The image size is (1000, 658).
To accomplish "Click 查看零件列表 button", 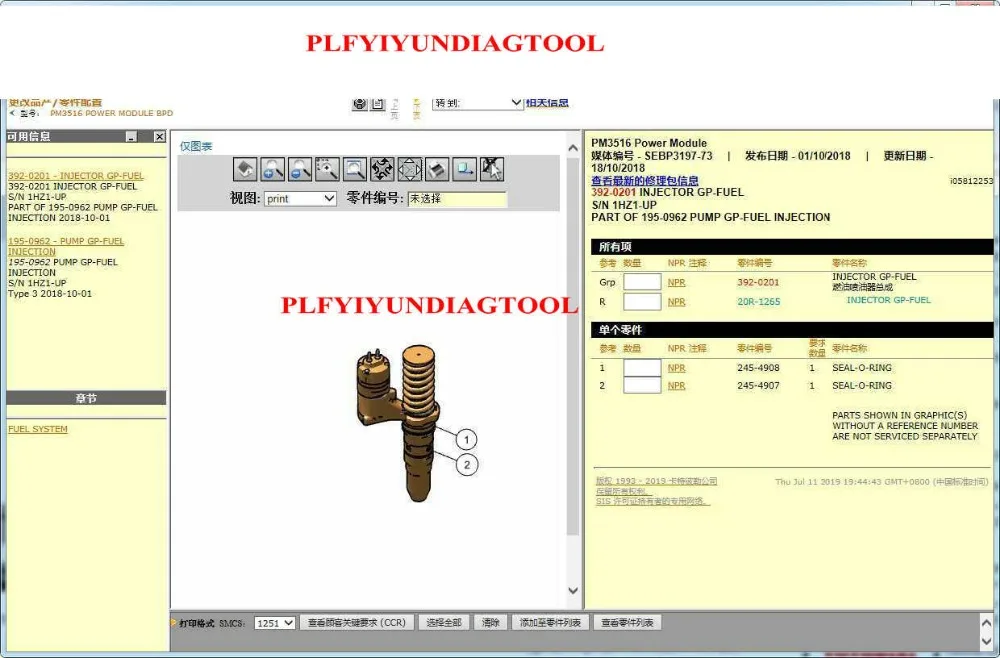I will 628,622.
